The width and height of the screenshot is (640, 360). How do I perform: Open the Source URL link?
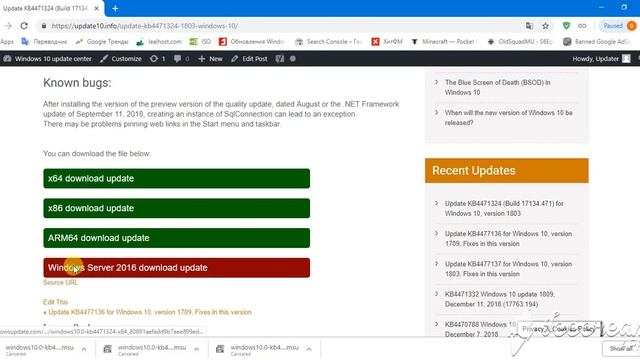[x=60, y=282]
